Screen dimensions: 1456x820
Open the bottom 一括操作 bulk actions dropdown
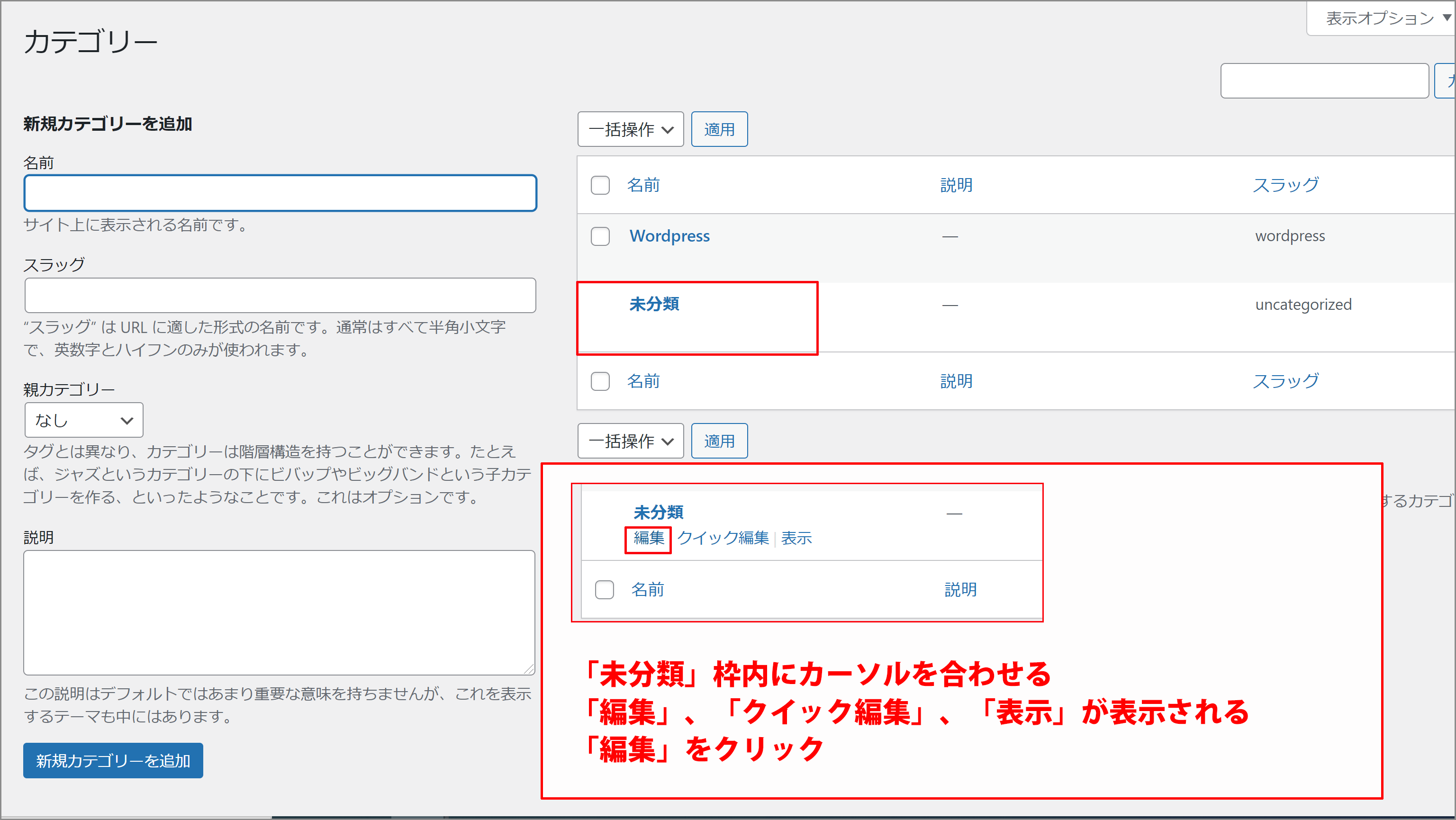[x=630, y=442]
